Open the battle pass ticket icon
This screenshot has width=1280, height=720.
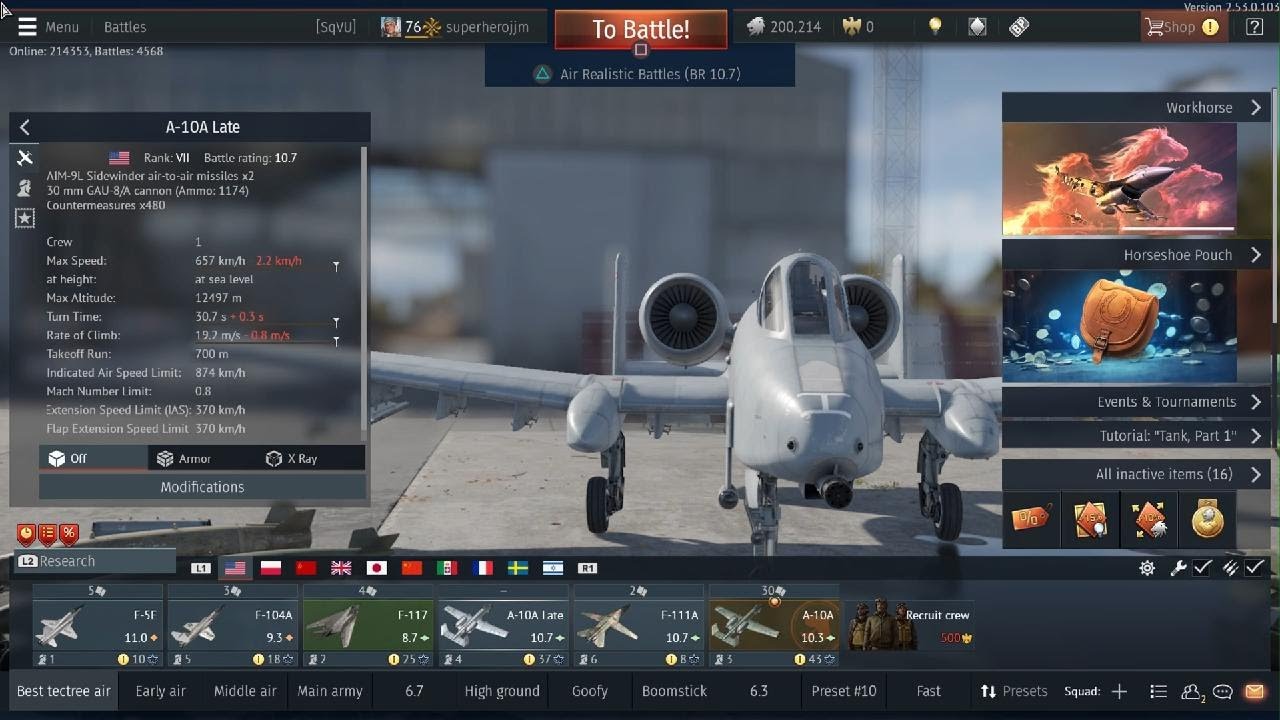click(1019, 27)
